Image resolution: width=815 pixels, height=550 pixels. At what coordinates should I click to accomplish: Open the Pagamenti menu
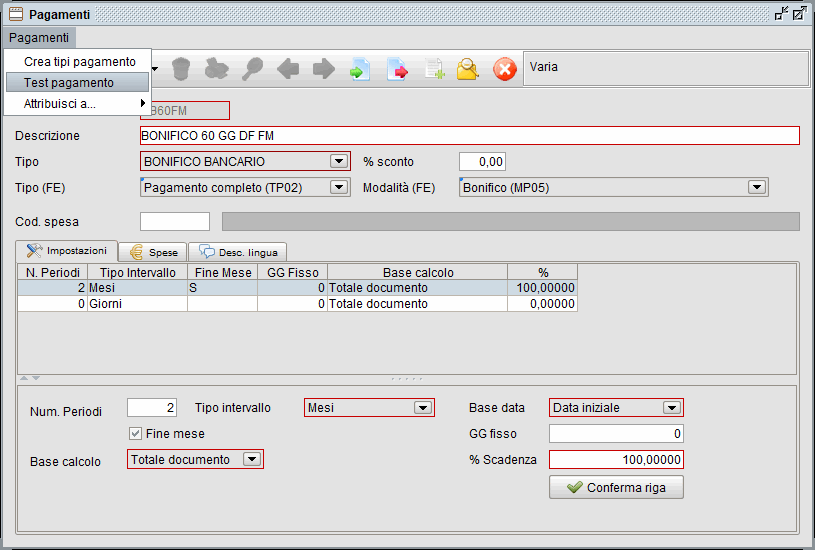coord(39,37)
